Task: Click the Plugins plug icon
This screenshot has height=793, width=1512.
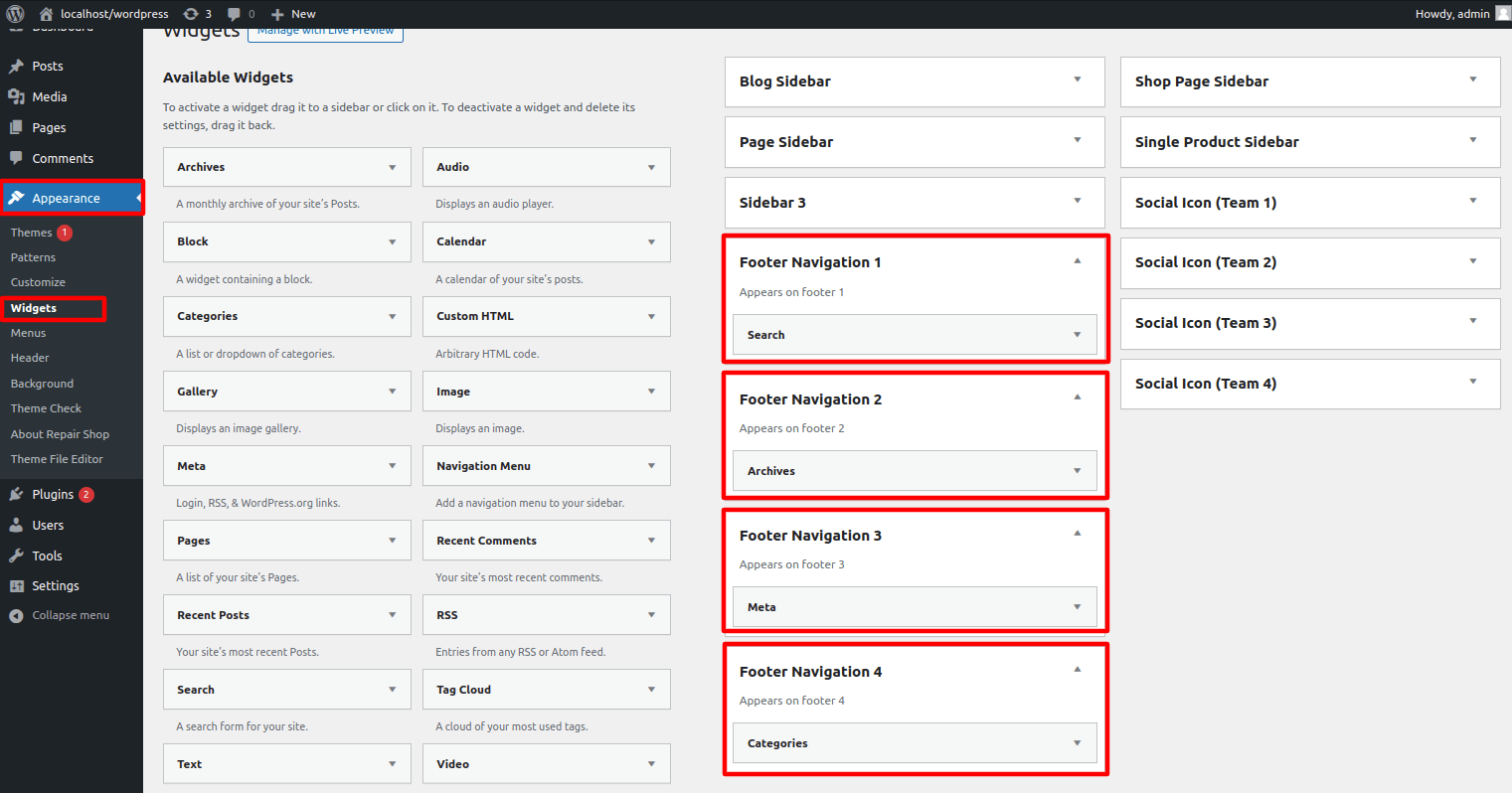Action: [16, 495]
